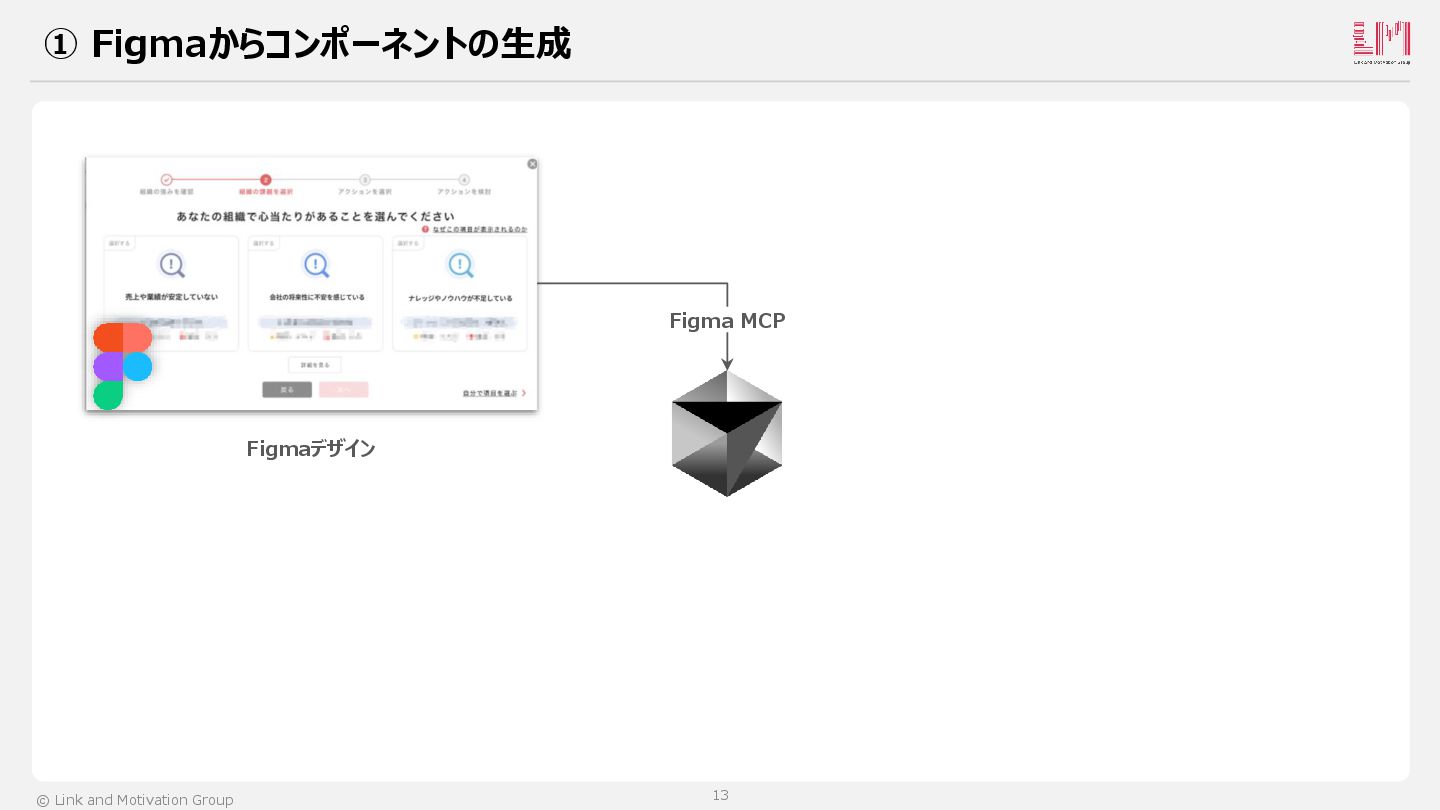
Task: Click the grey 戻る button
Action: (287, 390)
